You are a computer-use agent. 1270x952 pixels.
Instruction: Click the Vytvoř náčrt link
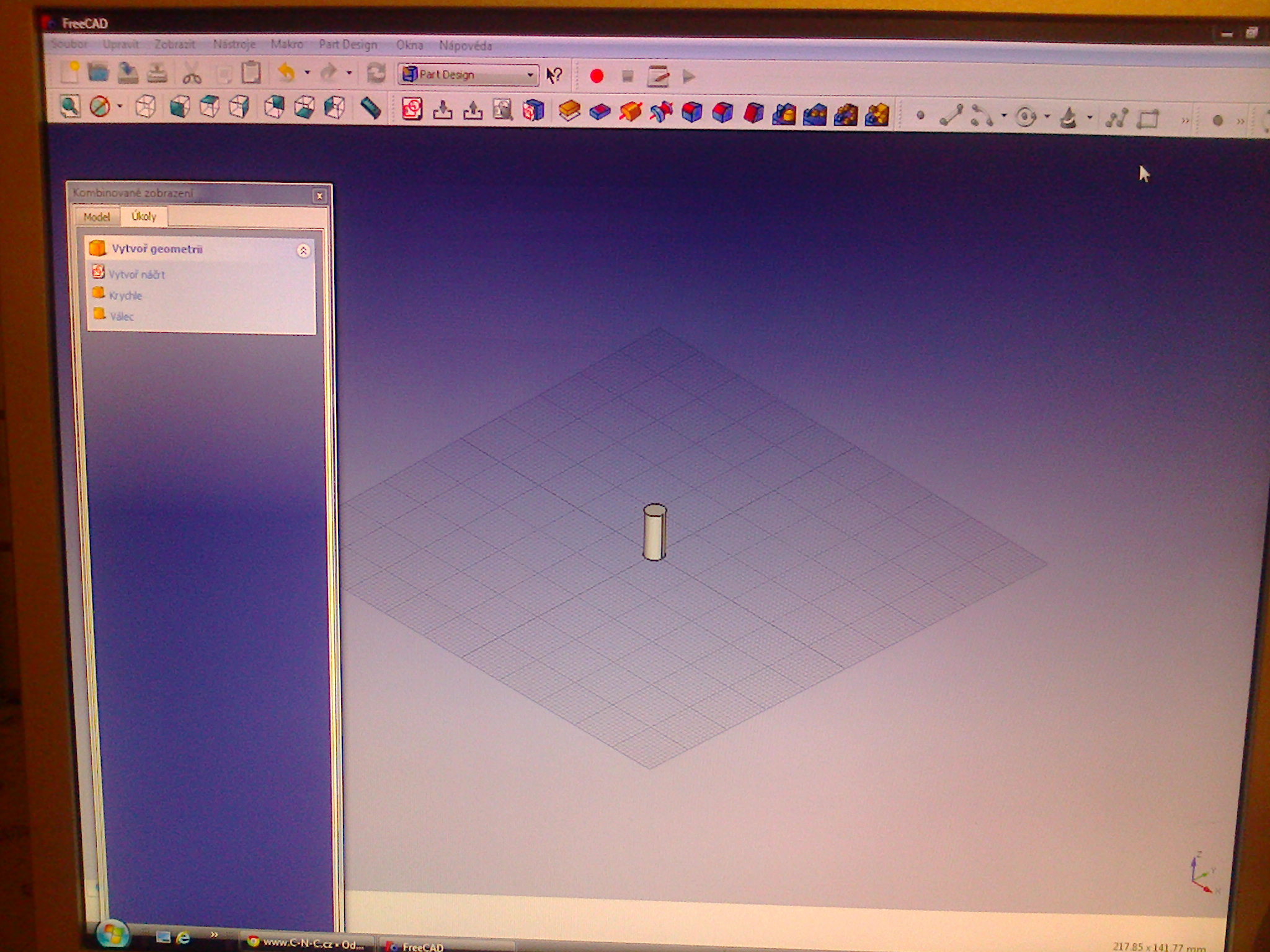(x=136, y=275)
